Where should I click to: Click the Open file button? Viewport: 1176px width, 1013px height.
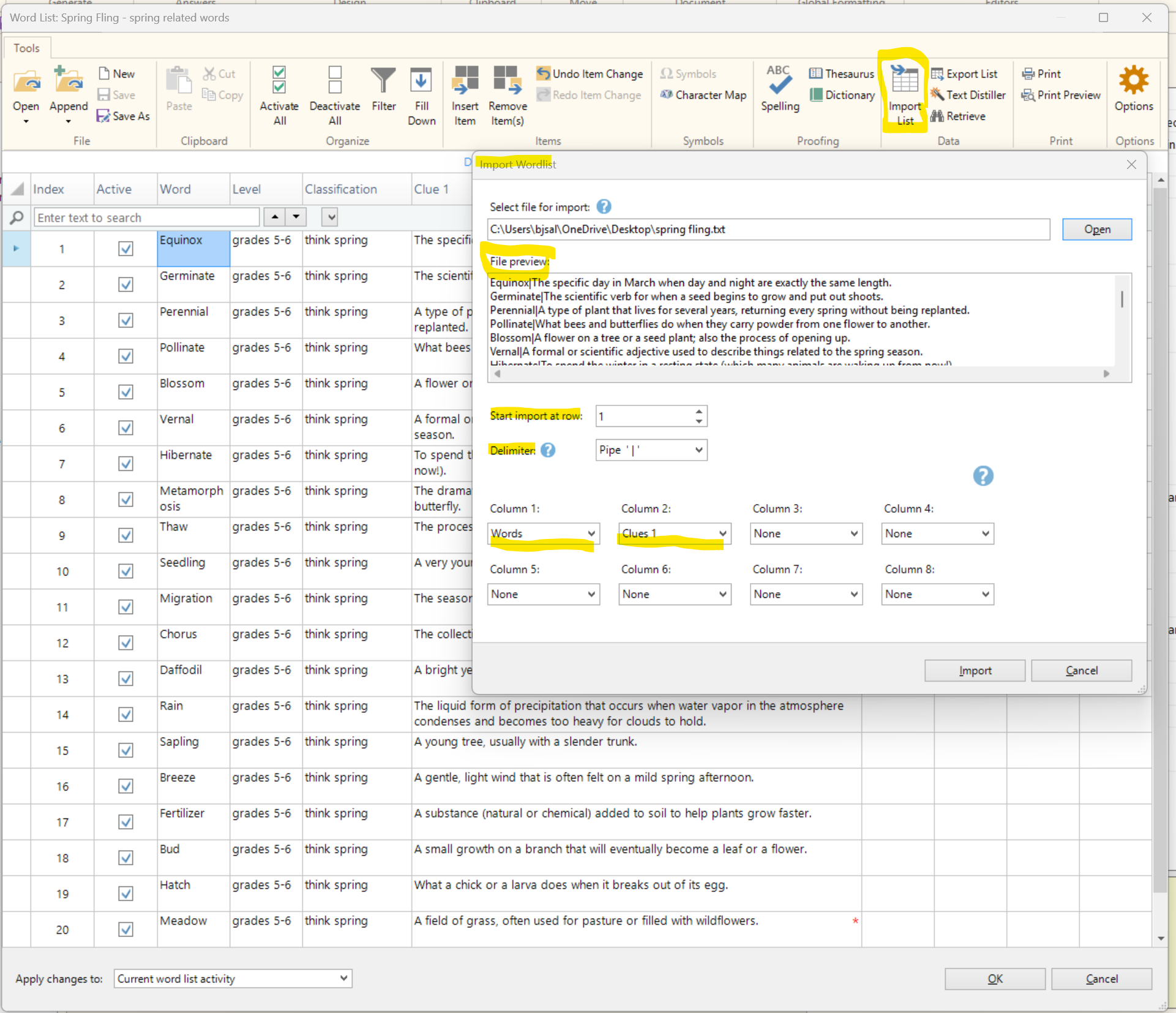(1096, 229)
